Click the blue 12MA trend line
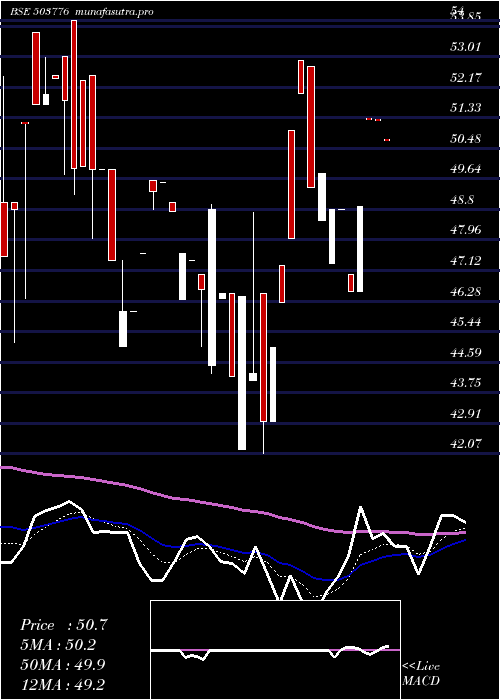 (232, 549)
